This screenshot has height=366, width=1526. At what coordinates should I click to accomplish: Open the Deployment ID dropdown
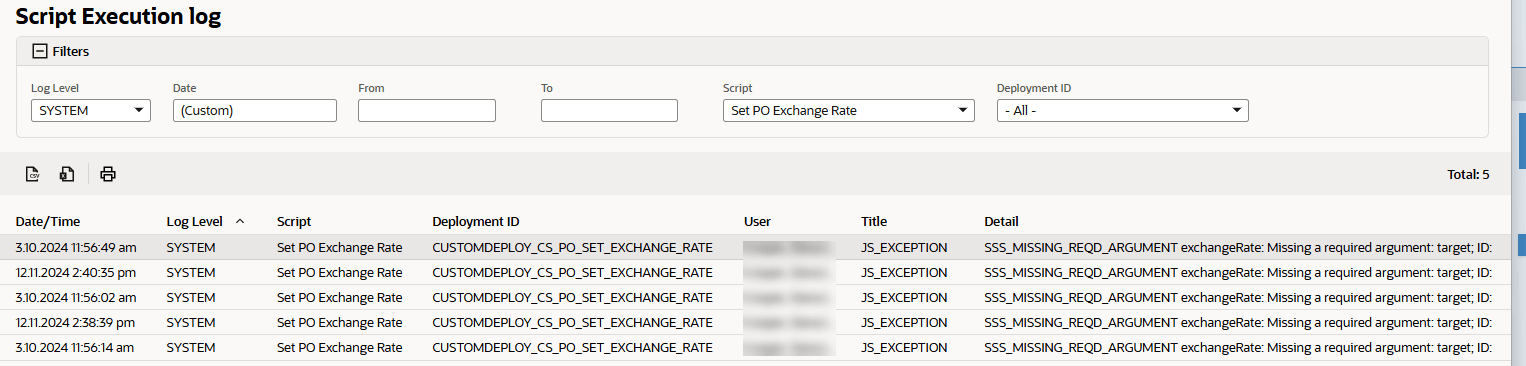click(x=1122, y=111)
